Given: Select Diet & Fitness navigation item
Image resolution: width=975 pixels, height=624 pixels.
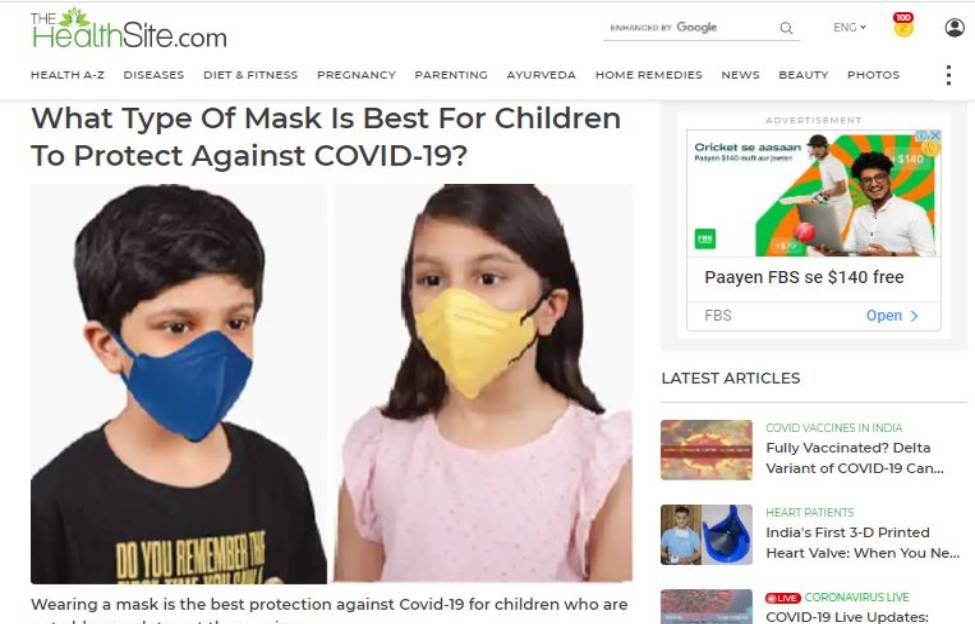Looking at the screenshot, I should (251, 75).
